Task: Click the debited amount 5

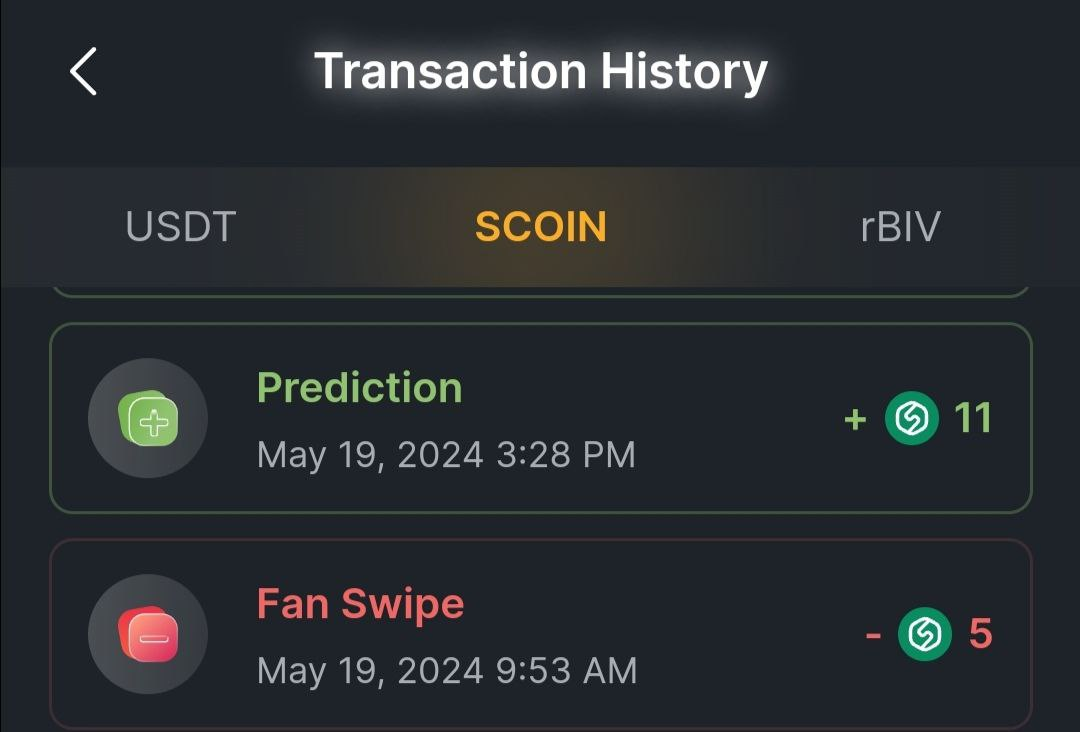Action: tap(980, 634)
